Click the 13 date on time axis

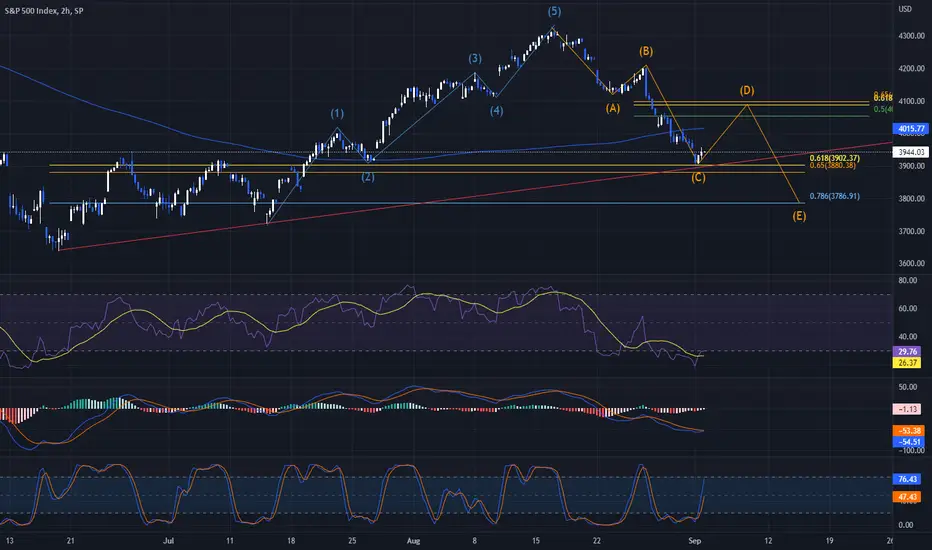(x=10, y=541)
